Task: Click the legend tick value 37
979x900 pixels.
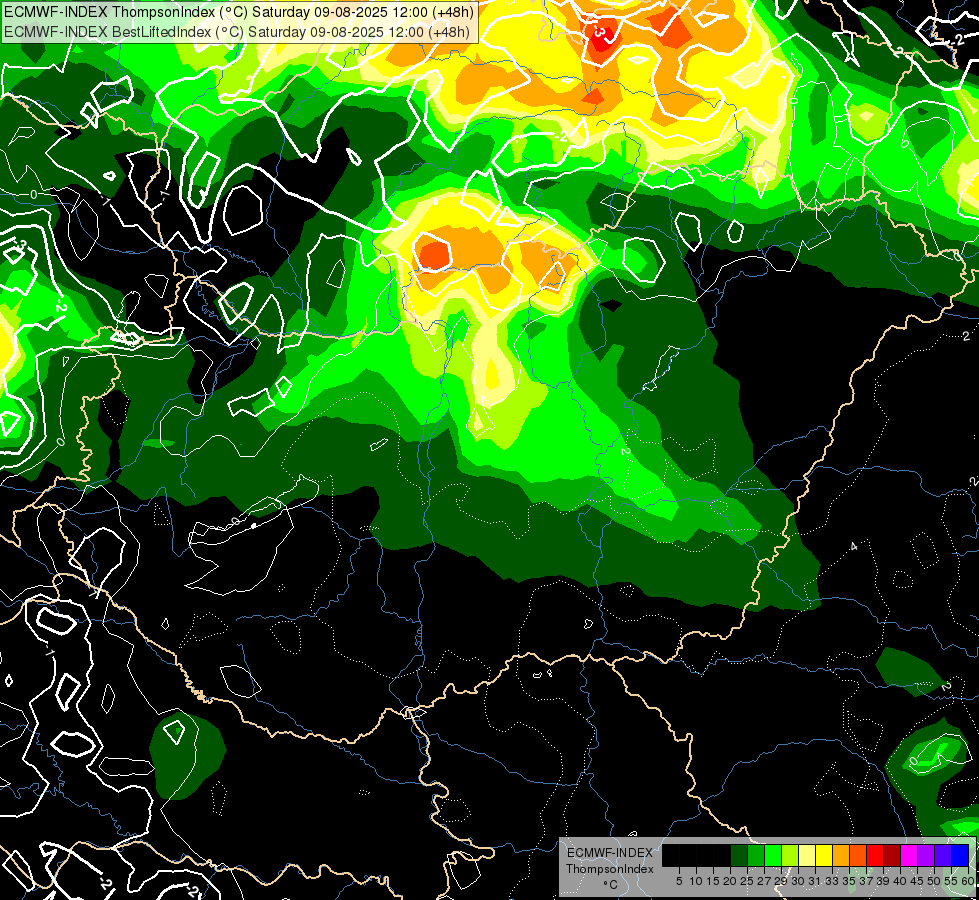Action: pos(866,881)
